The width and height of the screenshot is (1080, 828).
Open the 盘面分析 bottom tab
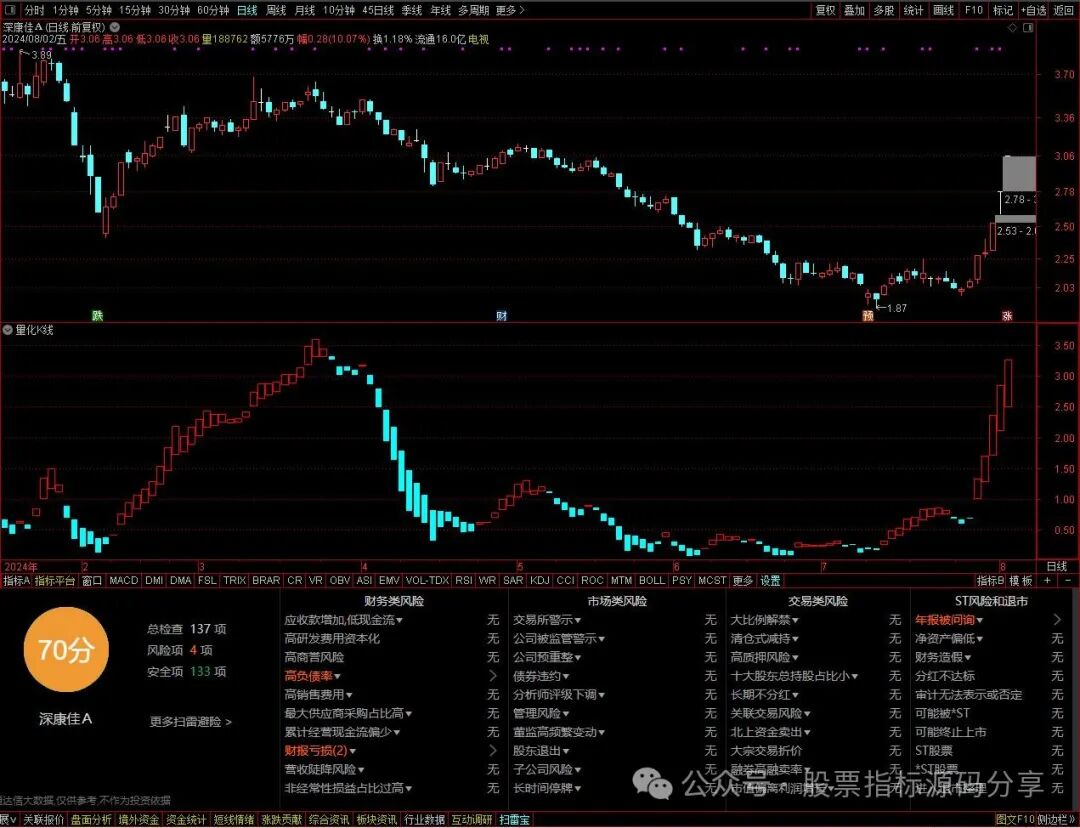[91, 820]
